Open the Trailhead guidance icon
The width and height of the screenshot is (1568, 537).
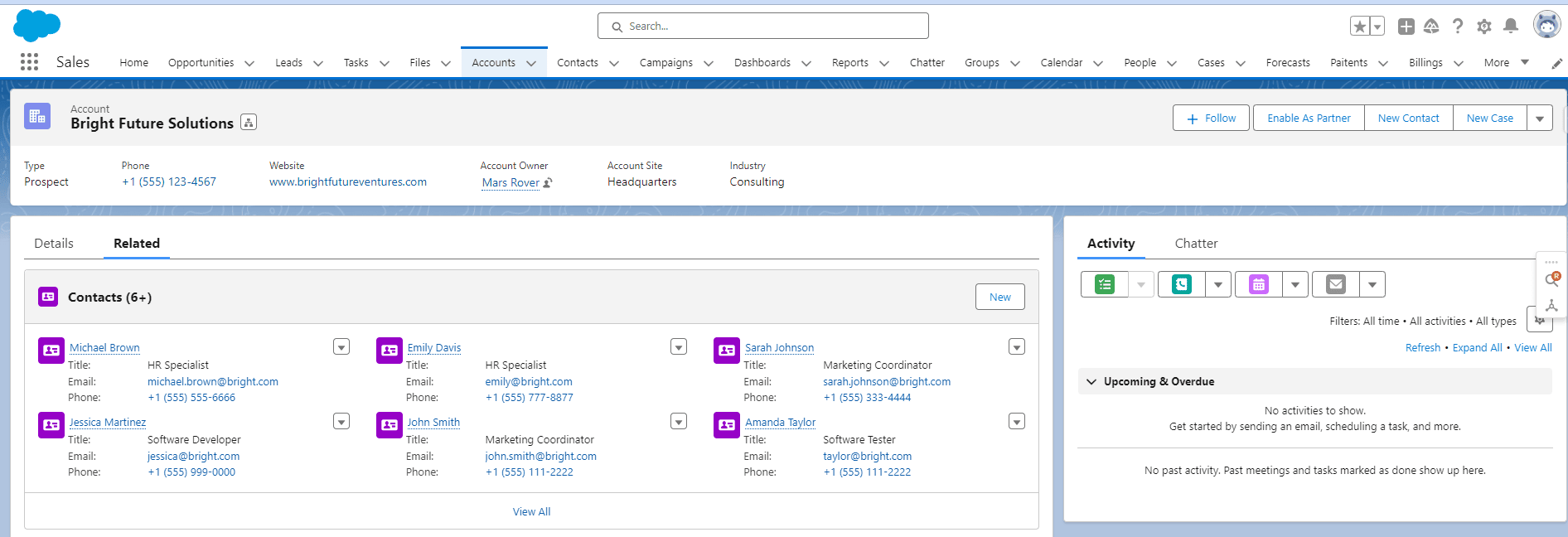pos(1431,27)
